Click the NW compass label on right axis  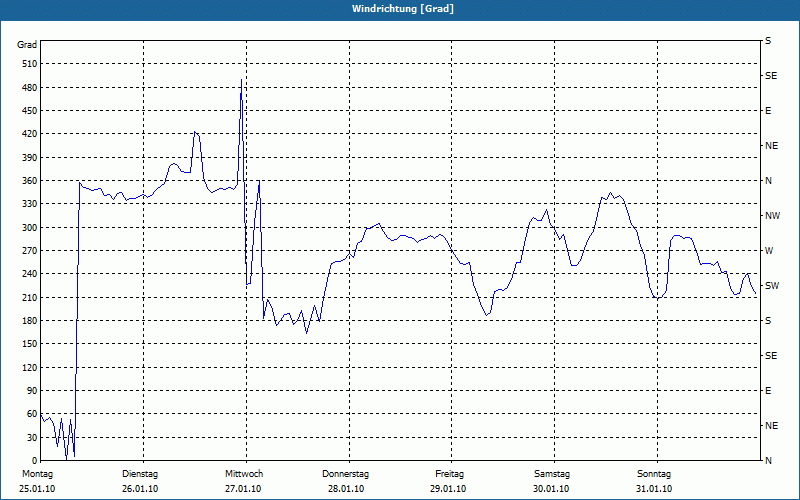pos(772,216)
